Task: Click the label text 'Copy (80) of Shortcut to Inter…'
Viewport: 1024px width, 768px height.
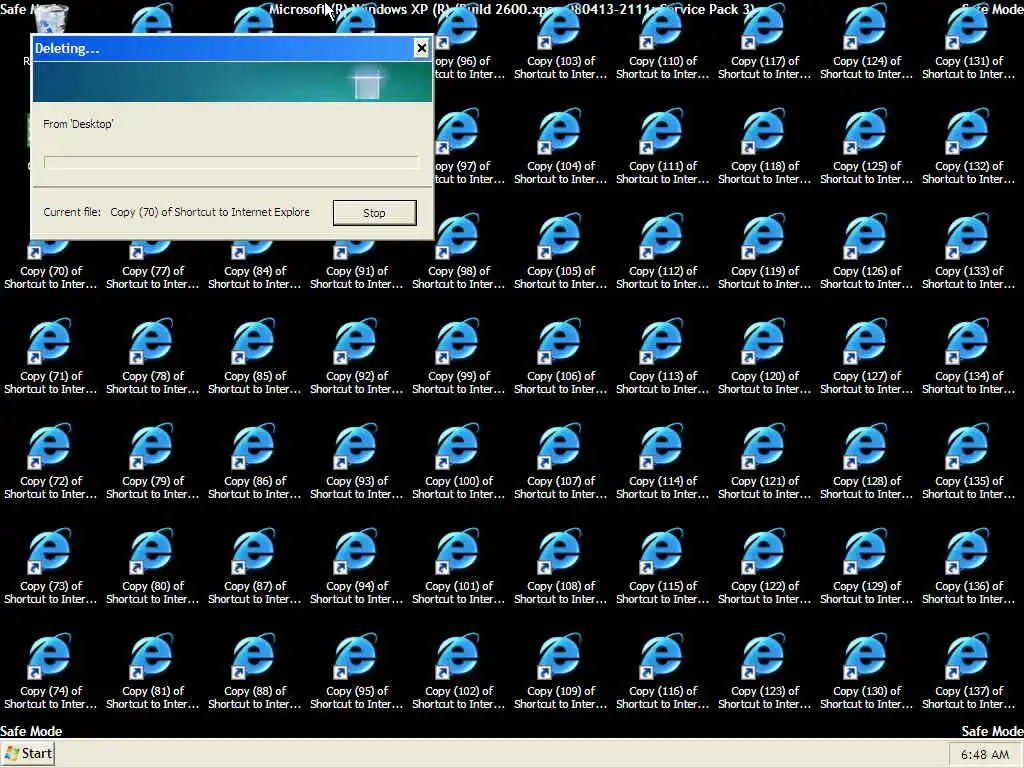Action: (152, 593)
